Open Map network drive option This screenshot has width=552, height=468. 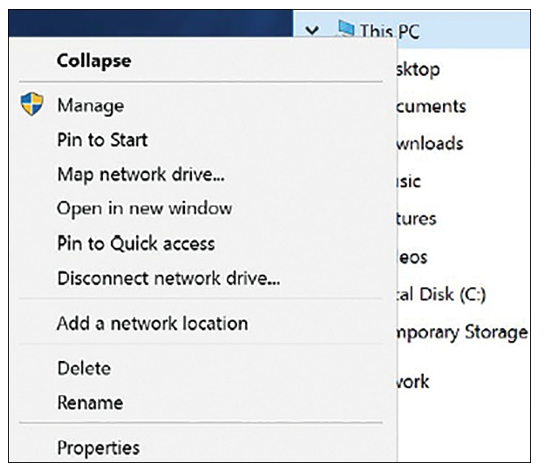tap(141, 174)
